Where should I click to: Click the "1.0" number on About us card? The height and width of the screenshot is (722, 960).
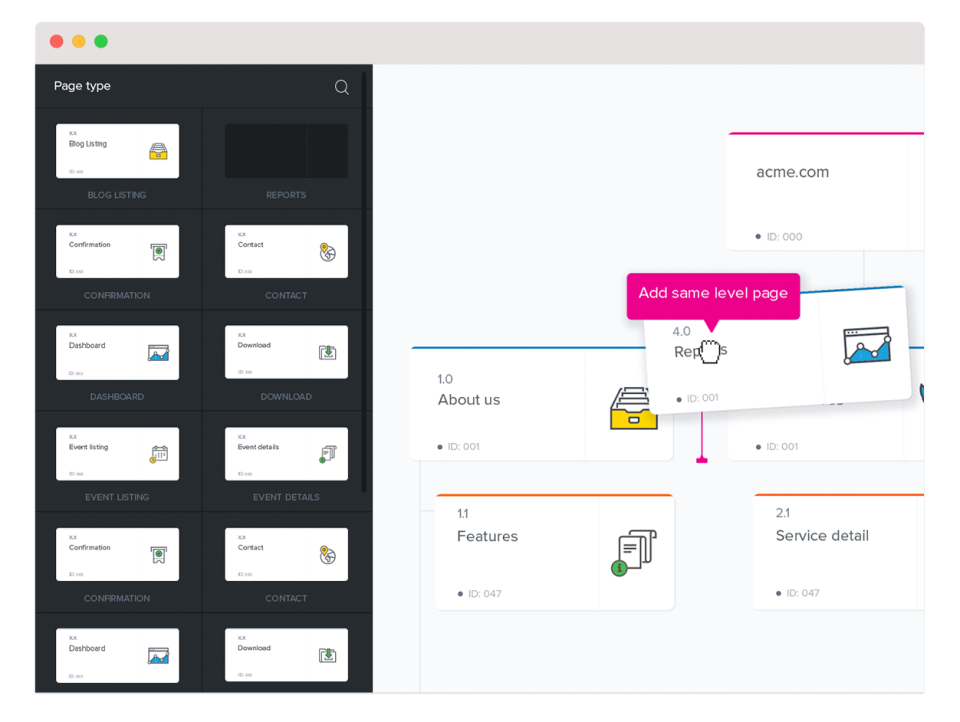click(445, 379)
